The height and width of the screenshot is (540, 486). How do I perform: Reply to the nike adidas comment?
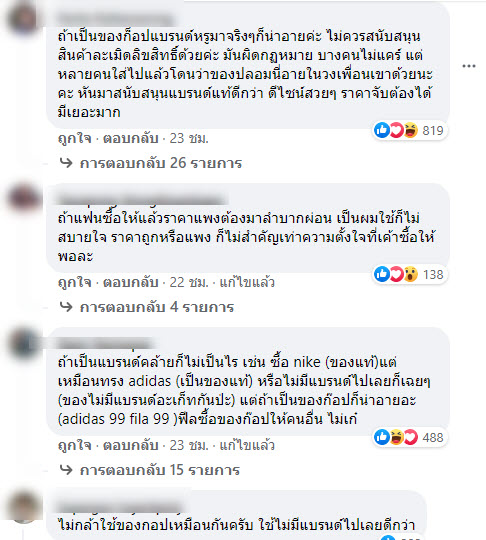pos(131,445)
